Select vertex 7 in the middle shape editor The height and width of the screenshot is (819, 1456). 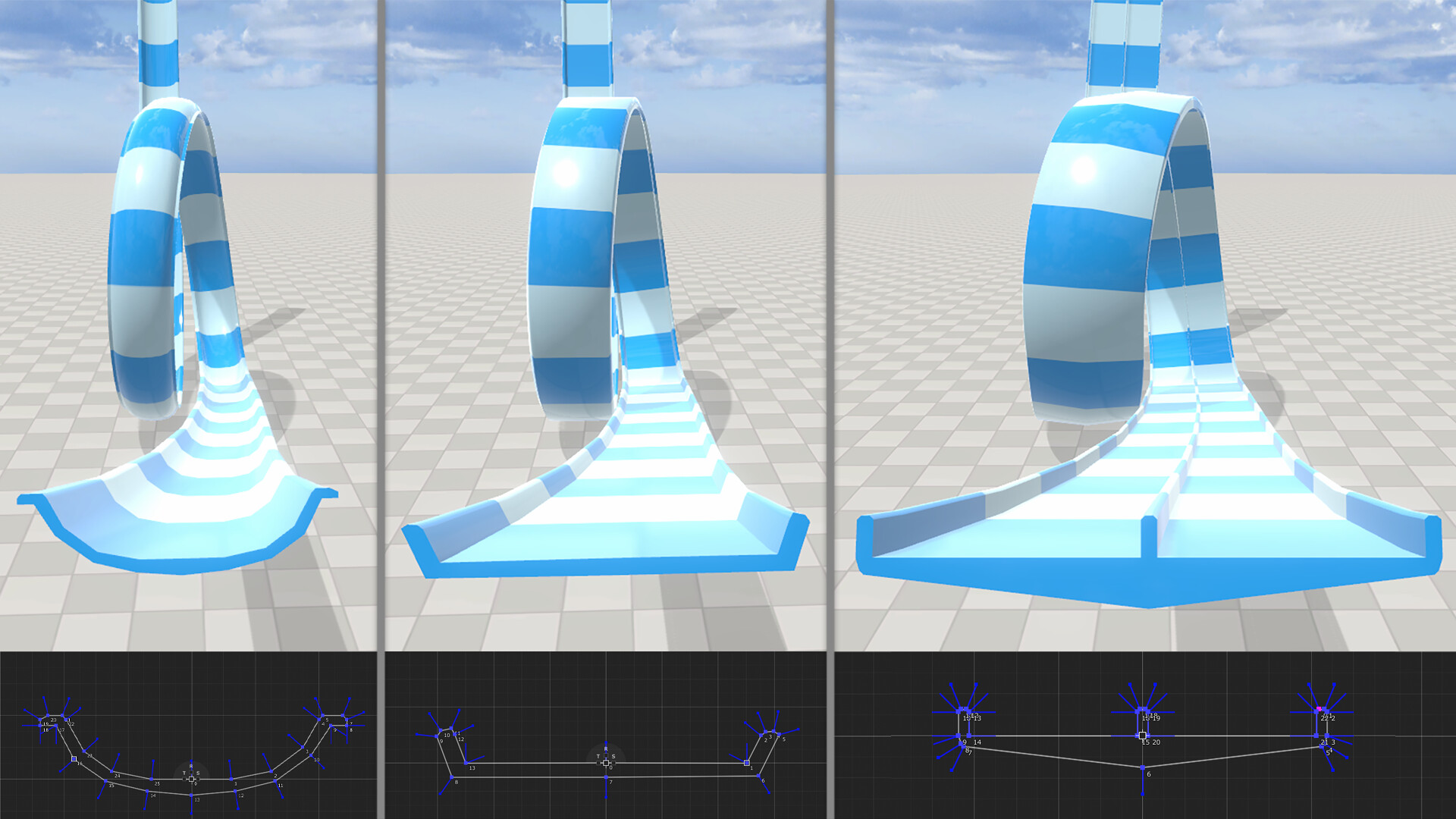(606, 777)
